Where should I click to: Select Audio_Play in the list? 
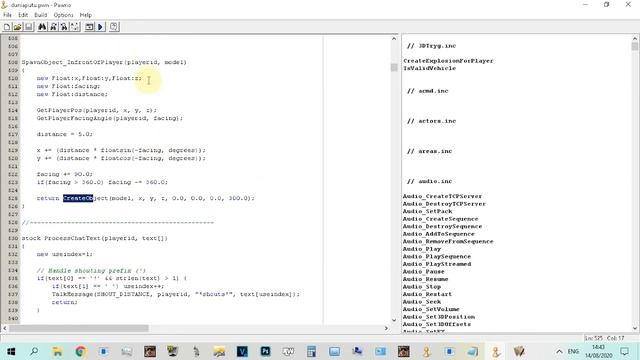[x=422, y=249]
